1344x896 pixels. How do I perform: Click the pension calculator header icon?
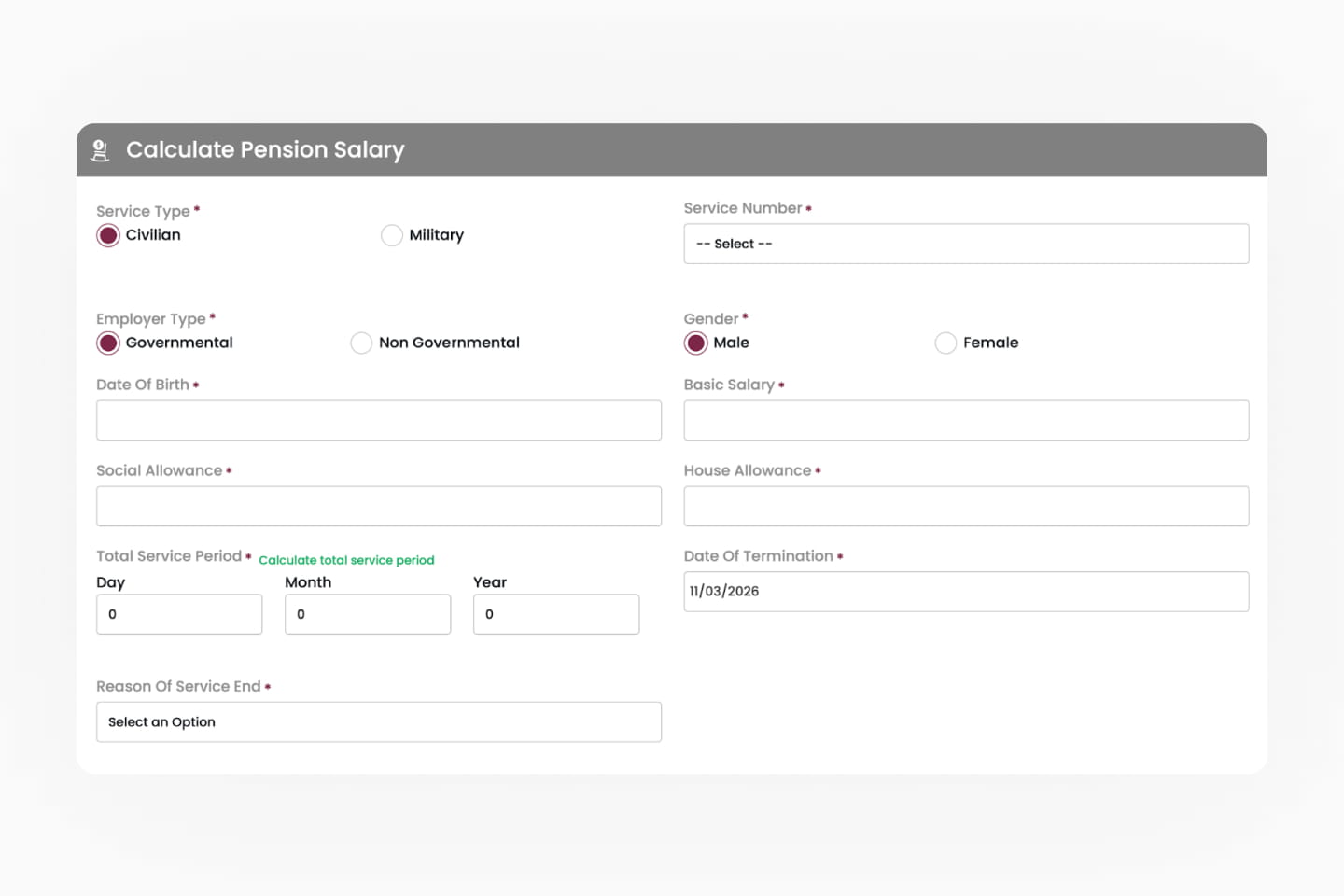(x=100, y=150)
